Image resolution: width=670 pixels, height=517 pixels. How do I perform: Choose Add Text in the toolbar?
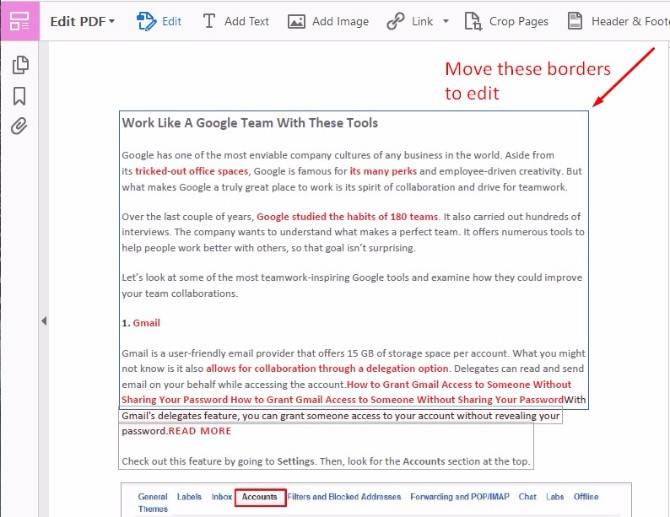pos(247,21)
